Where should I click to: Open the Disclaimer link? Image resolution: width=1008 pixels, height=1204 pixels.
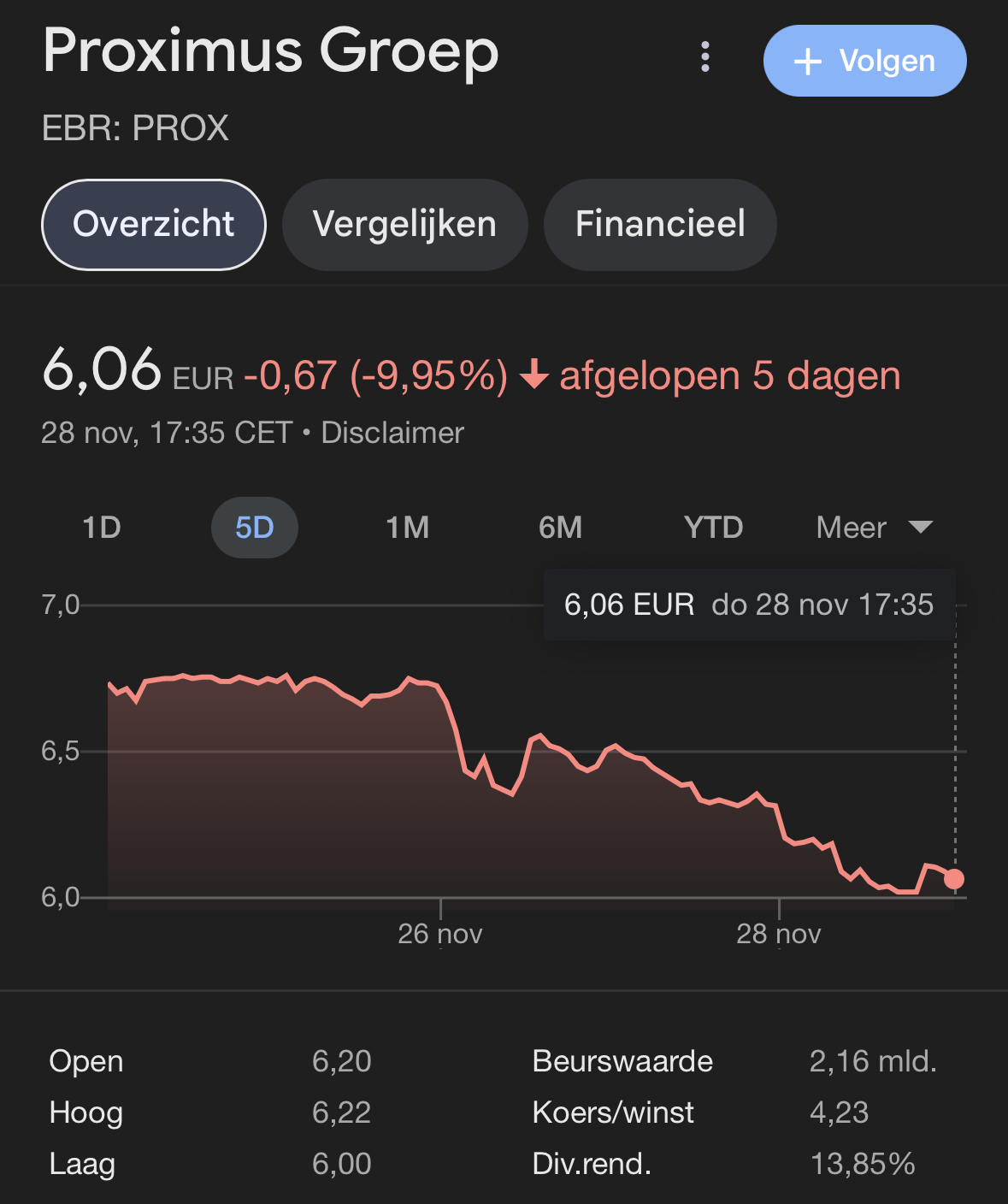coord(392,433)
